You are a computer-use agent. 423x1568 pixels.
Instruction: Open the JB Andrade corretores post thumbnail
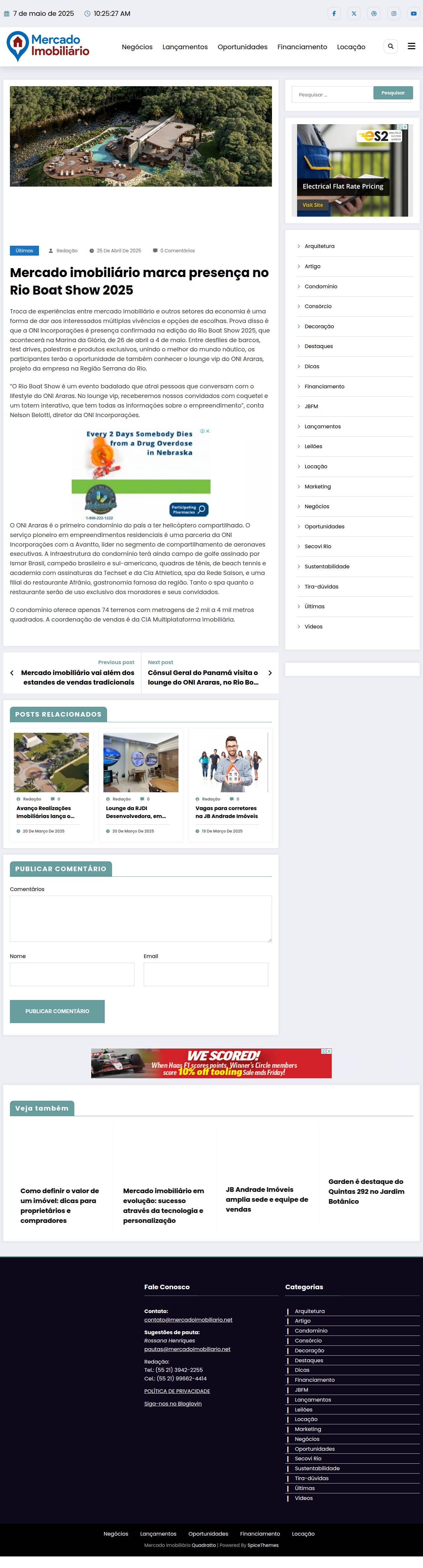point(230,762)
